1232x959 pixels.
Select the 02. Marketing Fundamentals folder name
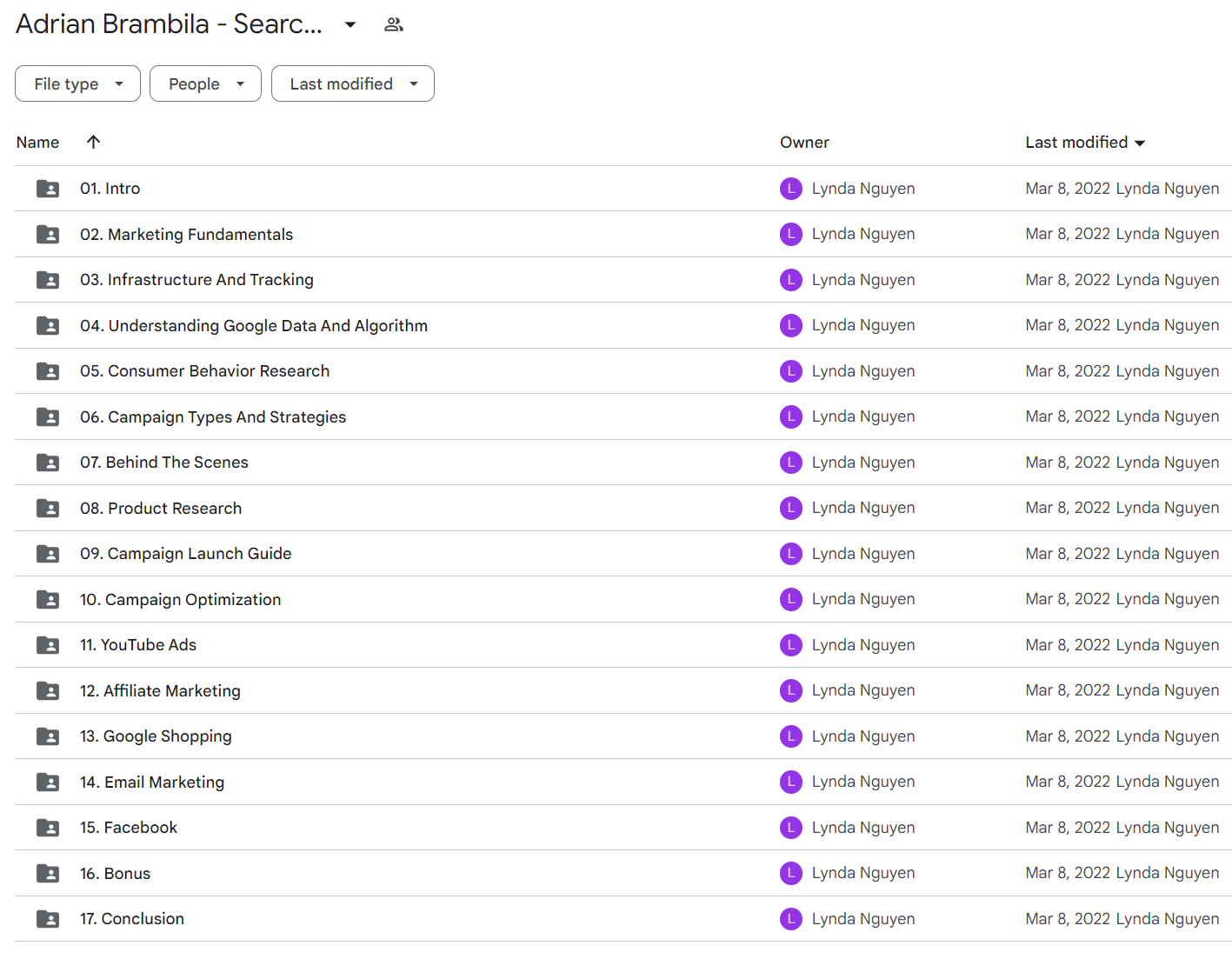(x=186, y=235)
